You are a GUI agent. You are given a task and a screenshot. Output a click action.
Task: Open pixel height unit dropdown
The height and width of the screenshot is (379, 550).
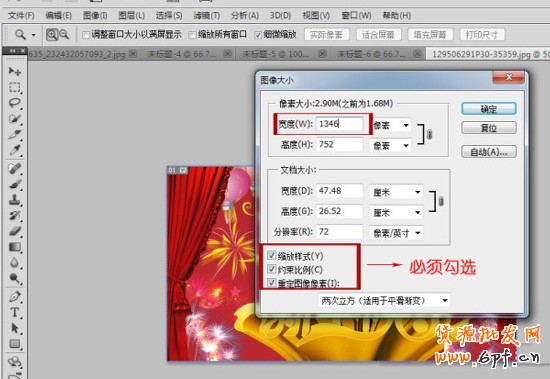click(x=390, y=146)
